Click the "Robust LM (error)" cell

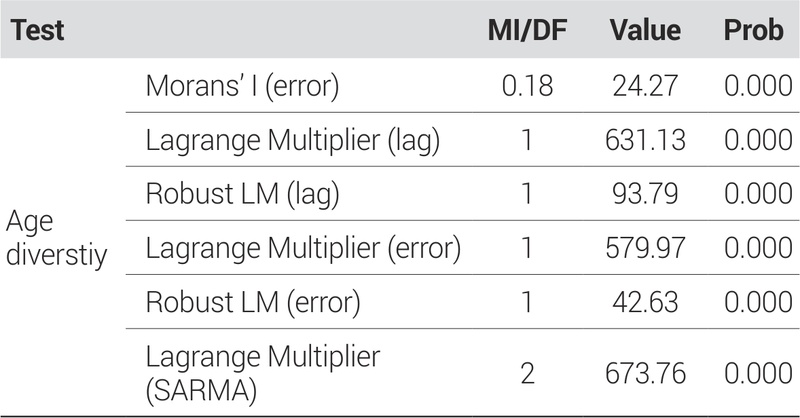(253, 301)
